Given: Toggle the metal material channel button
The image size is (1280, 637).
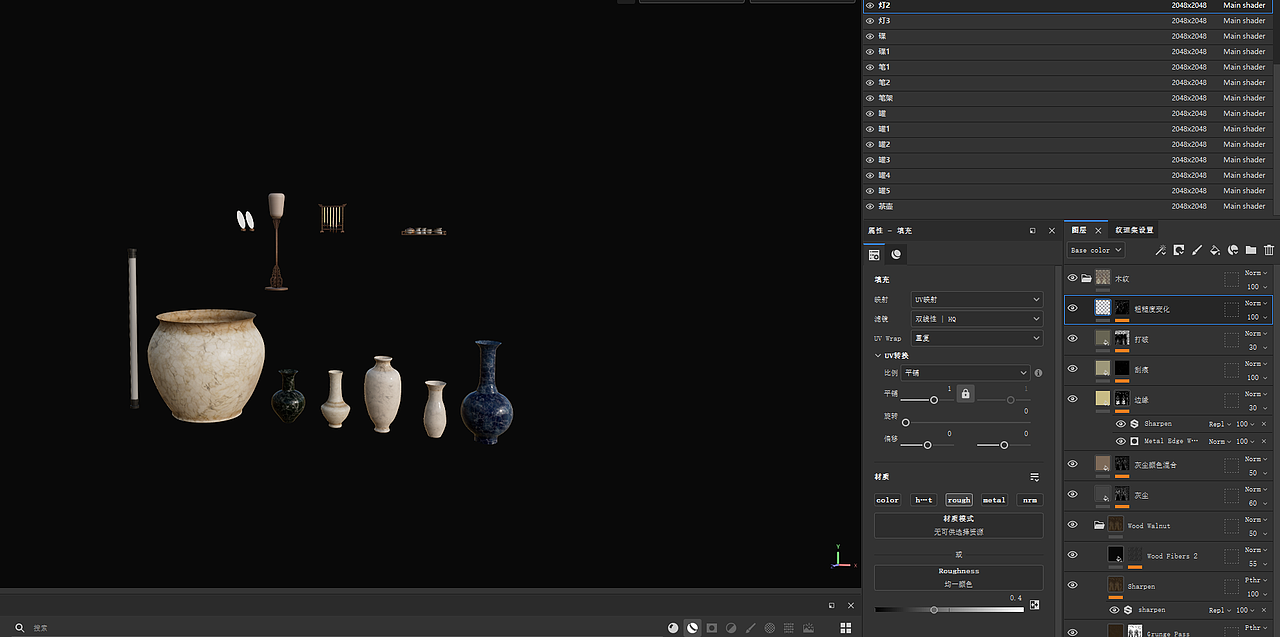Looking at the screenshot, I should (994, 500).
